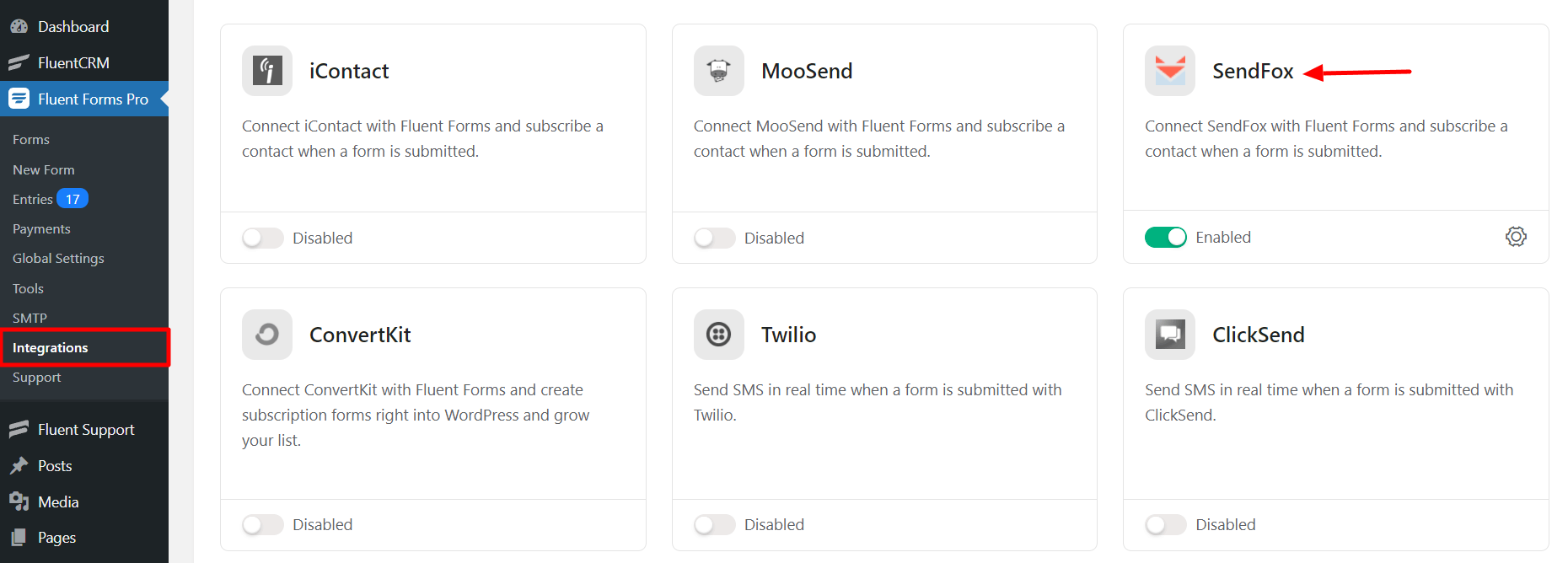Click the Dashboard gauge icon
The height and width of the screenshot is (563, 1568).
[19, 27]
